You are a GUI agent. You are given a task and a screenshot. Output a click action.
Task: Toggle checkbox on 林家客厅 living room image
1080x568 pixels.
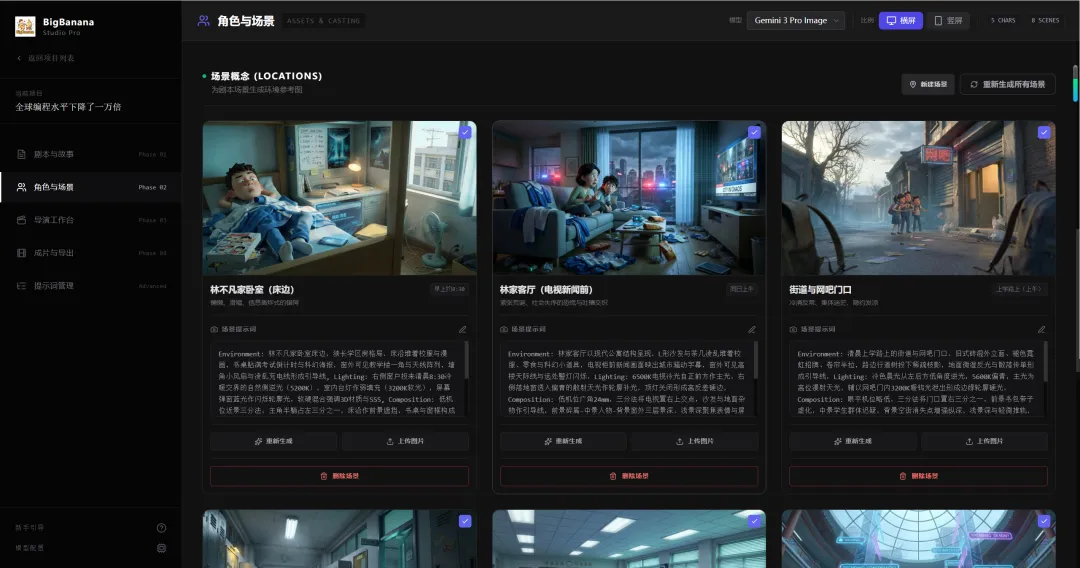[755, 132]
